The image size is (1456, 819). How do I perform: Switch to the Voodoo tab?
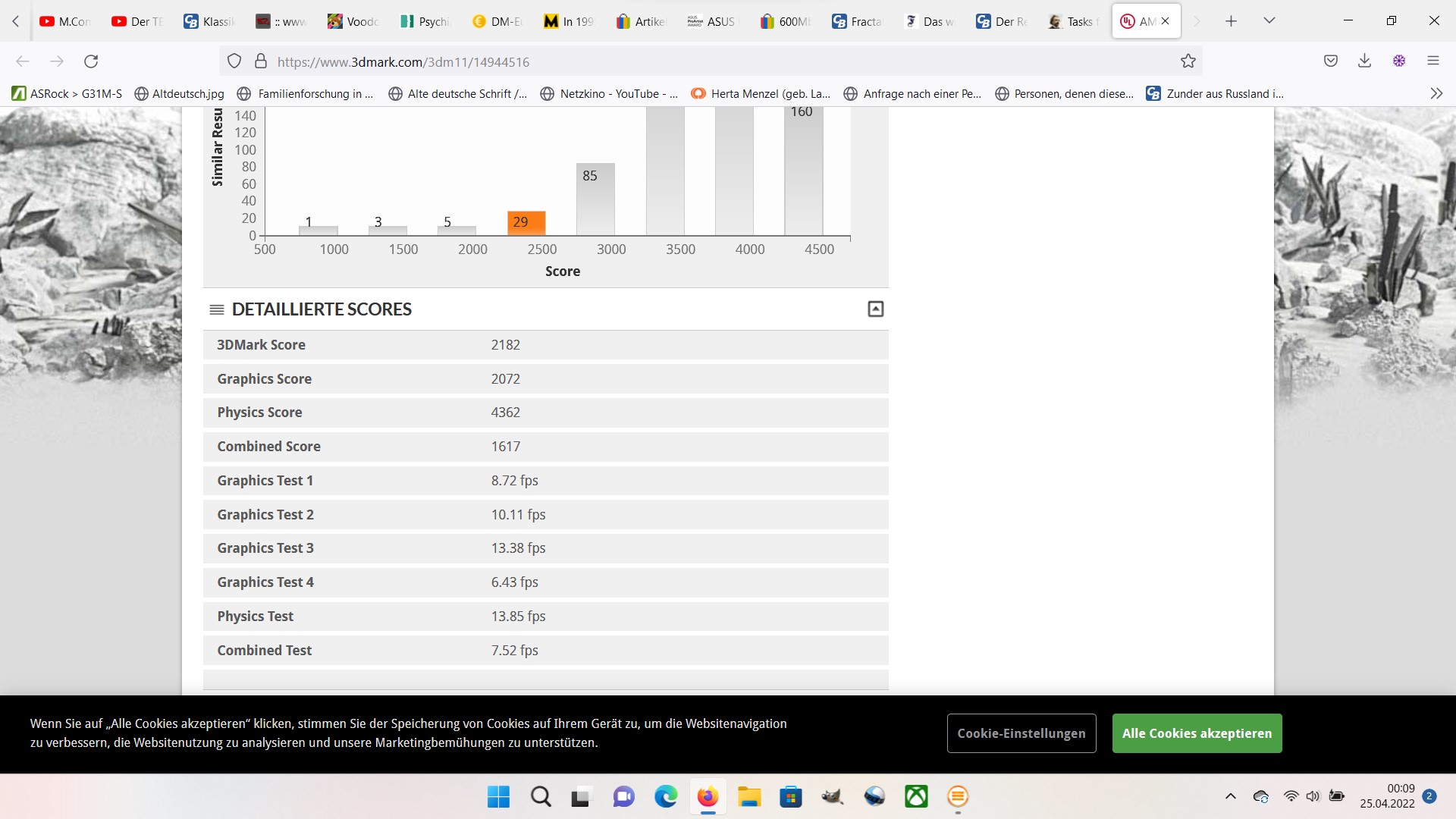pyautogui.click(x=354, y=21)
